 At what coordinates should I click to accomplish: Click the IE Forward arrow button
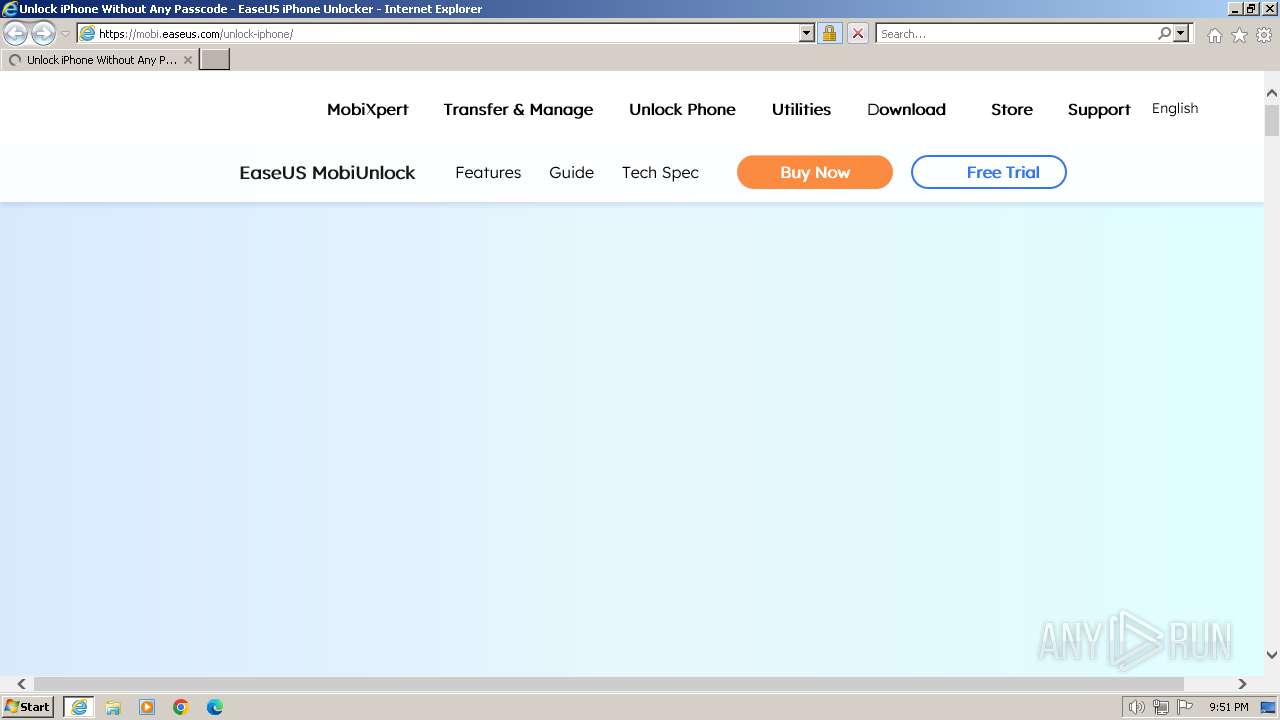pos(43,34)
